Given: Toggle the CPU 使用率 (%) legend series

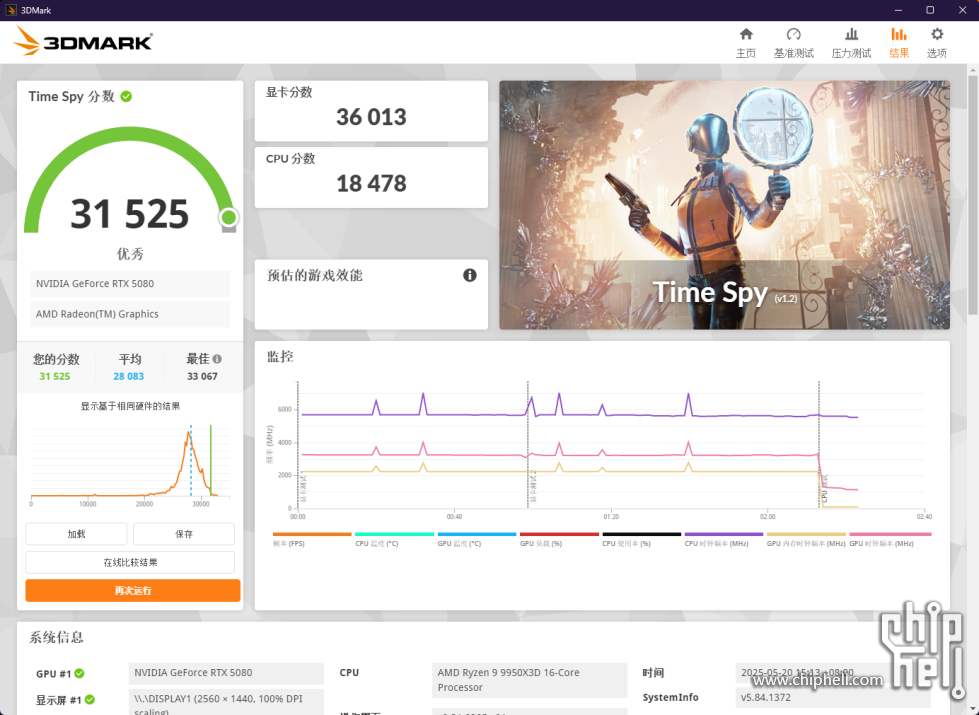Looking at the screenshot, I should [x=641, y=540].
